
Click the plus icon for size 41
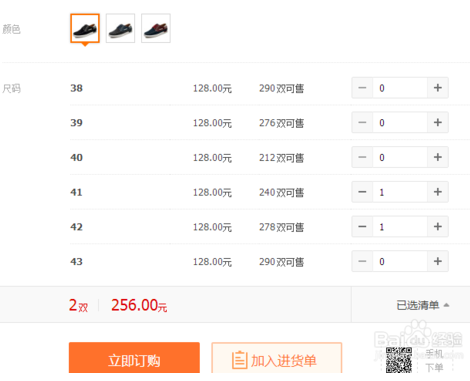tap(438, 192)
